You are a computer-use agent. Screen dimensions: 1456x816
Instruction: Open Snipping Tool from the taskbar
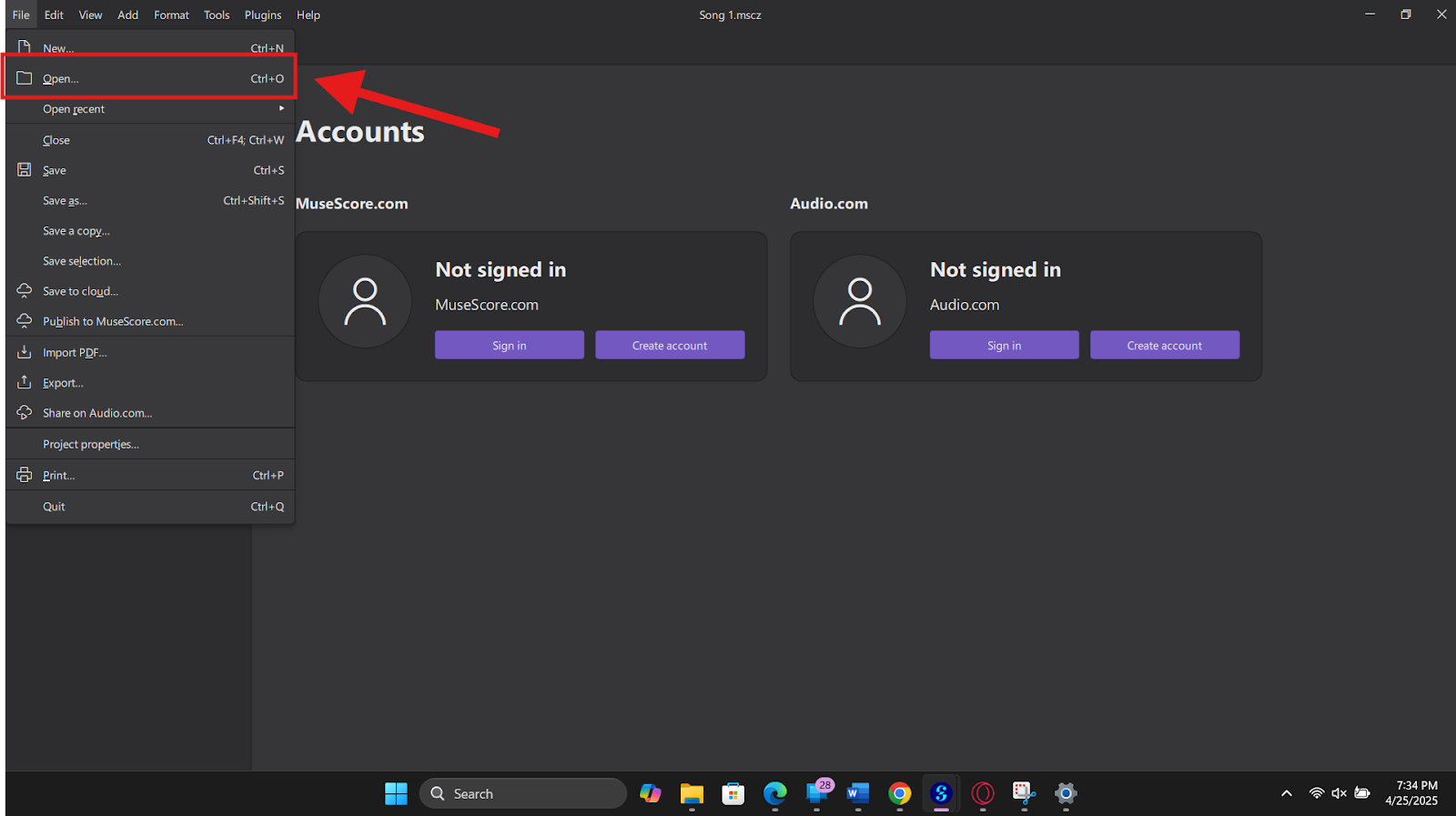1025,793
